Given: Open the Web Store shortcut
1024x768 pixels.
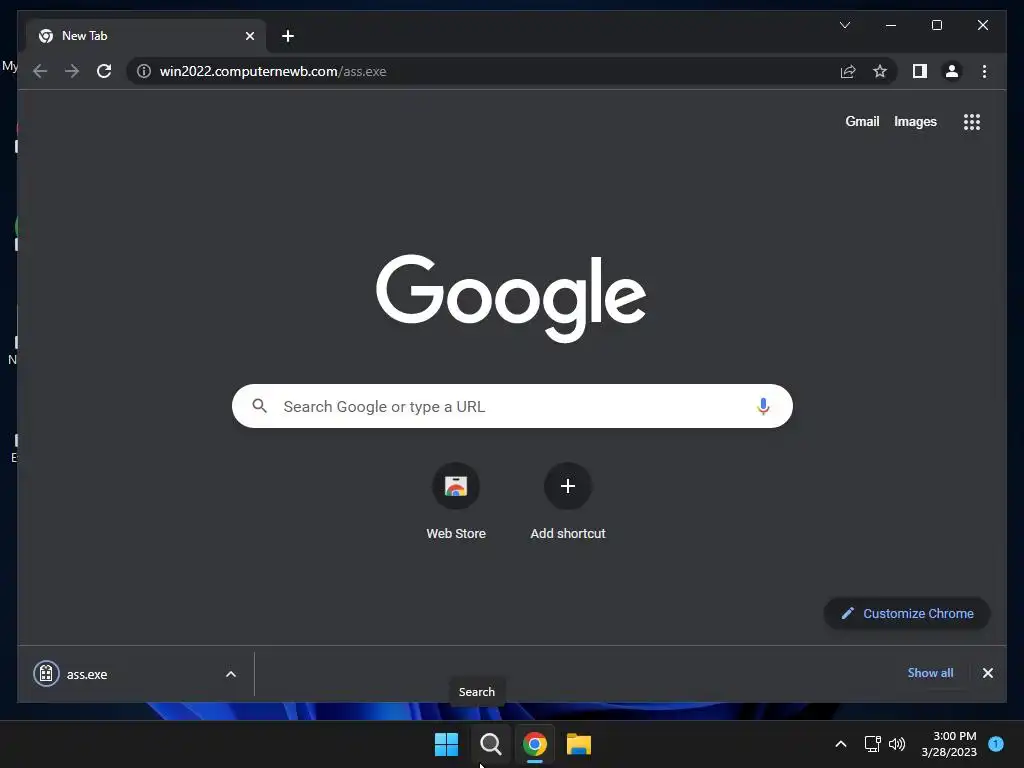Looking at the screenshot, I should click(456, 502).
